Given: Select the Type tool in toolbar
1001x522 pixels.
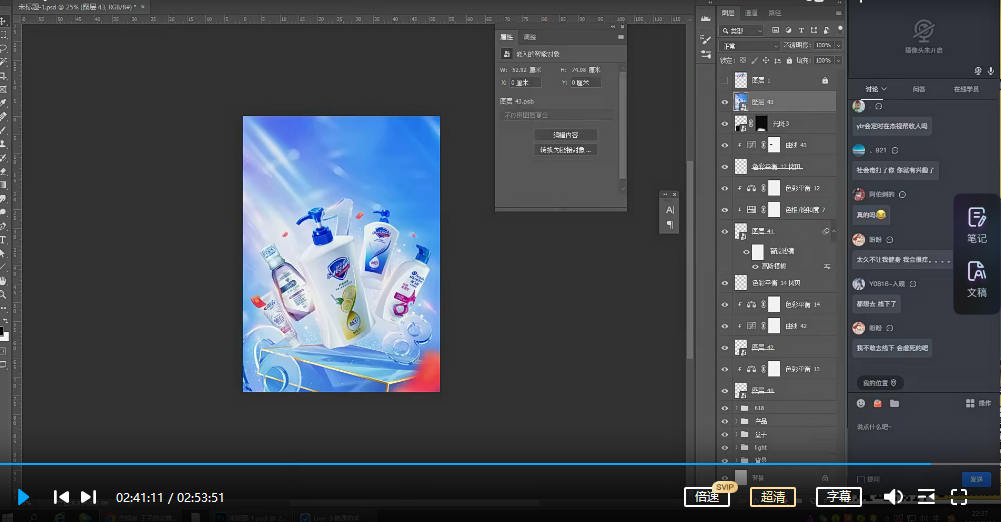Looking at the screenshot, I should 4,240.
